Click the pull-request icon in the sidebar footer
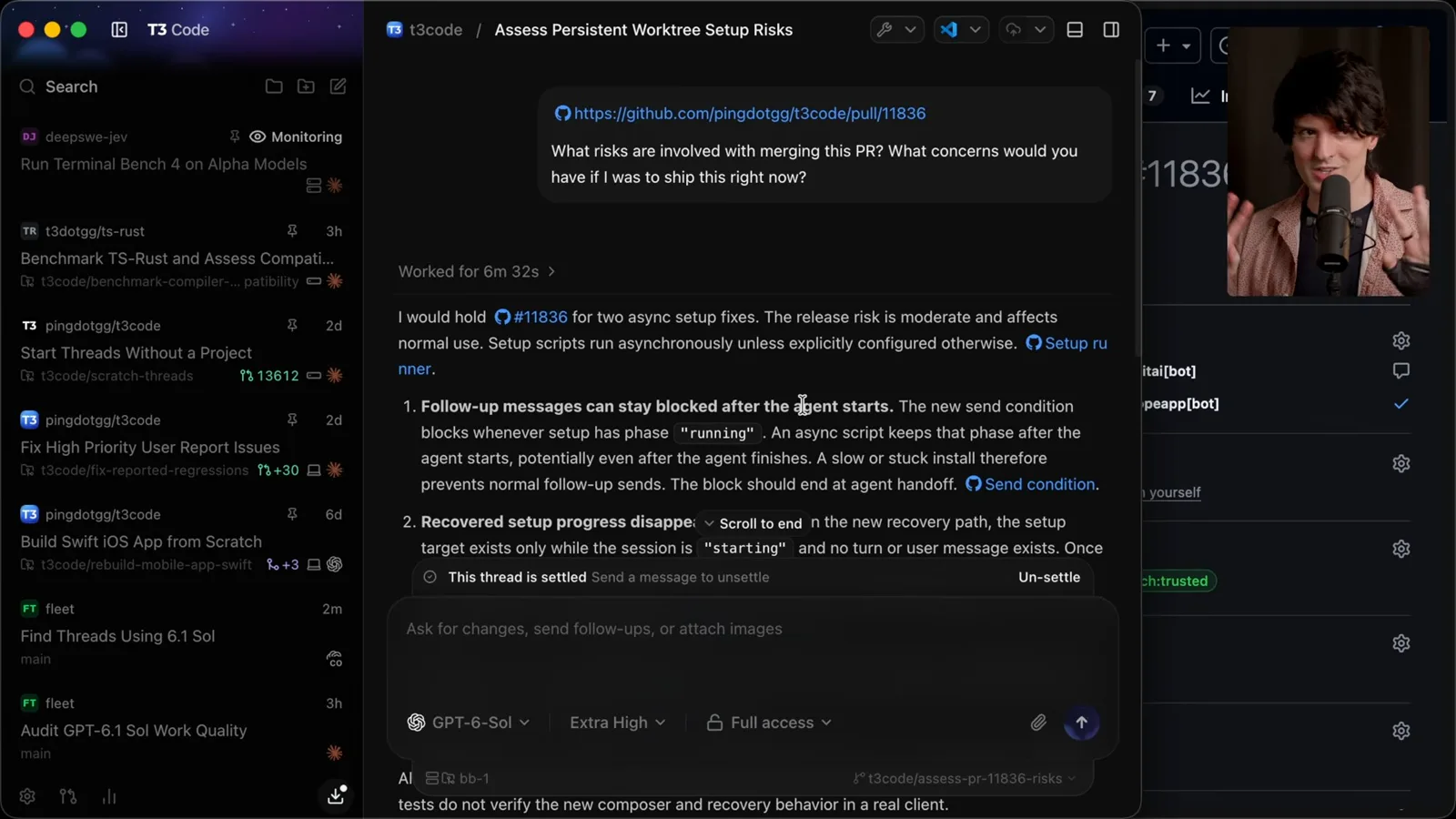This screenshot has width=1456, height=819. coord(68,796)
